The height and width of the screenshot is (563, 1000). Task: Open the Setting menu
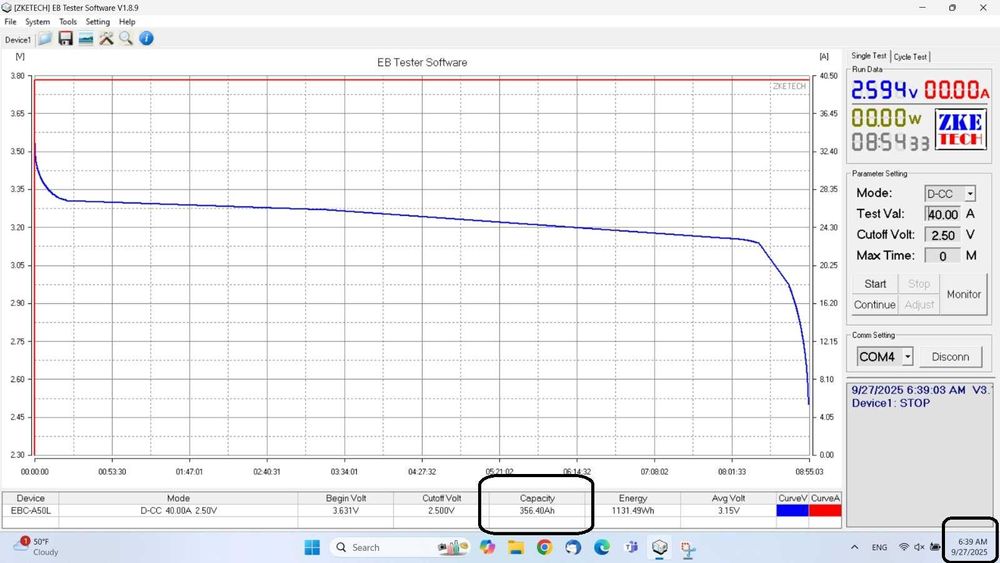pyautogui.click(x=98, y=22)
